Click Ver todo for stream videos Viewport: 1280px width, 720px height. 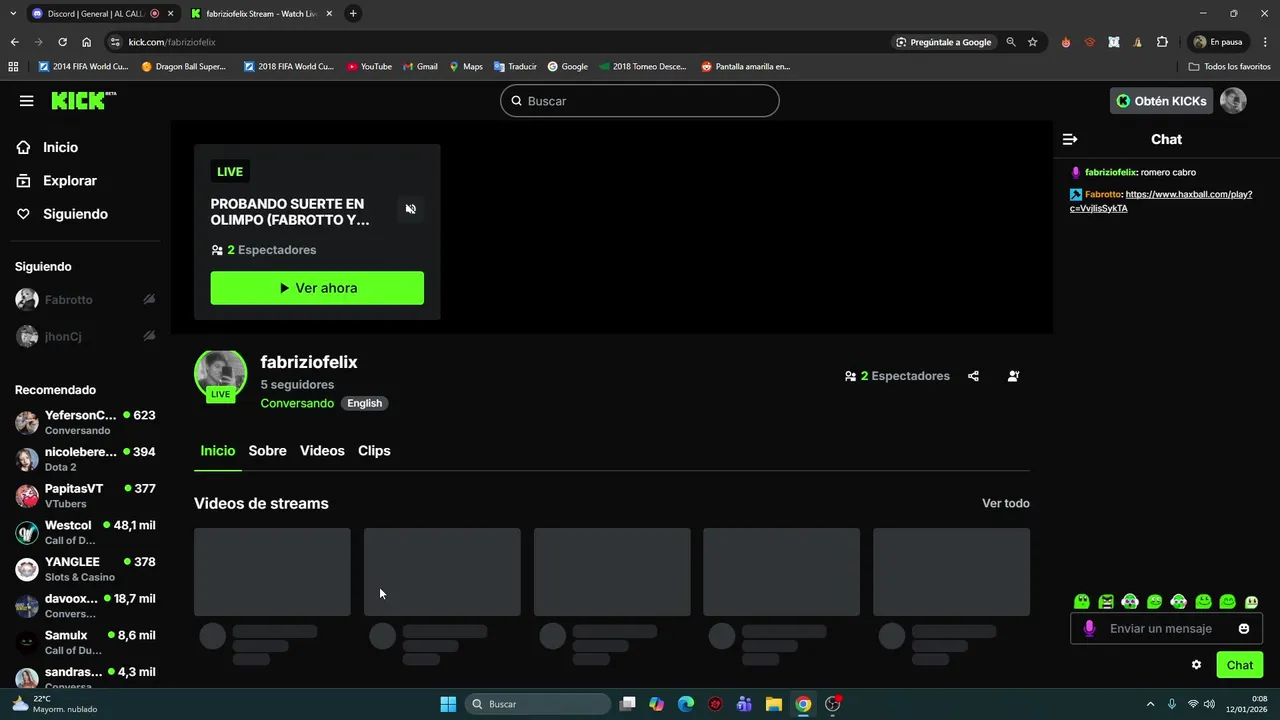[1005, 503]
